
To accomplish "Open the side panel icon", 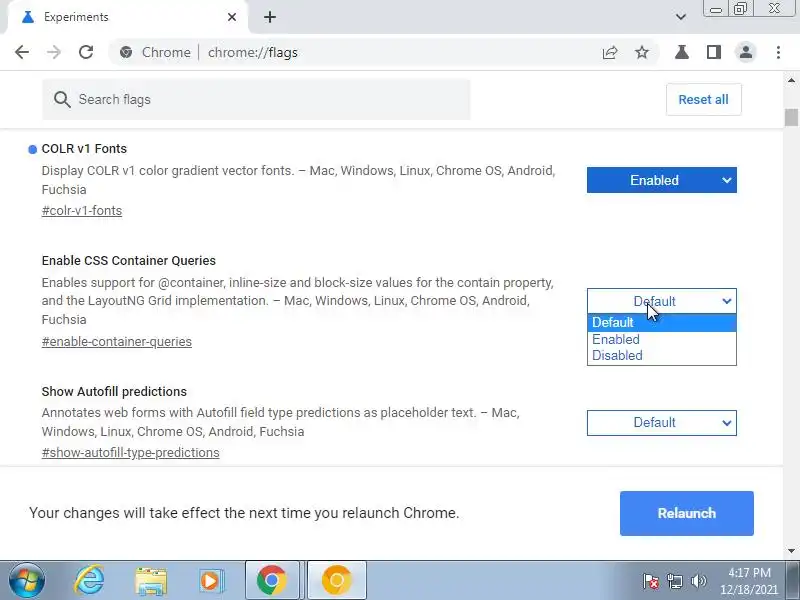I will point(714,52).
